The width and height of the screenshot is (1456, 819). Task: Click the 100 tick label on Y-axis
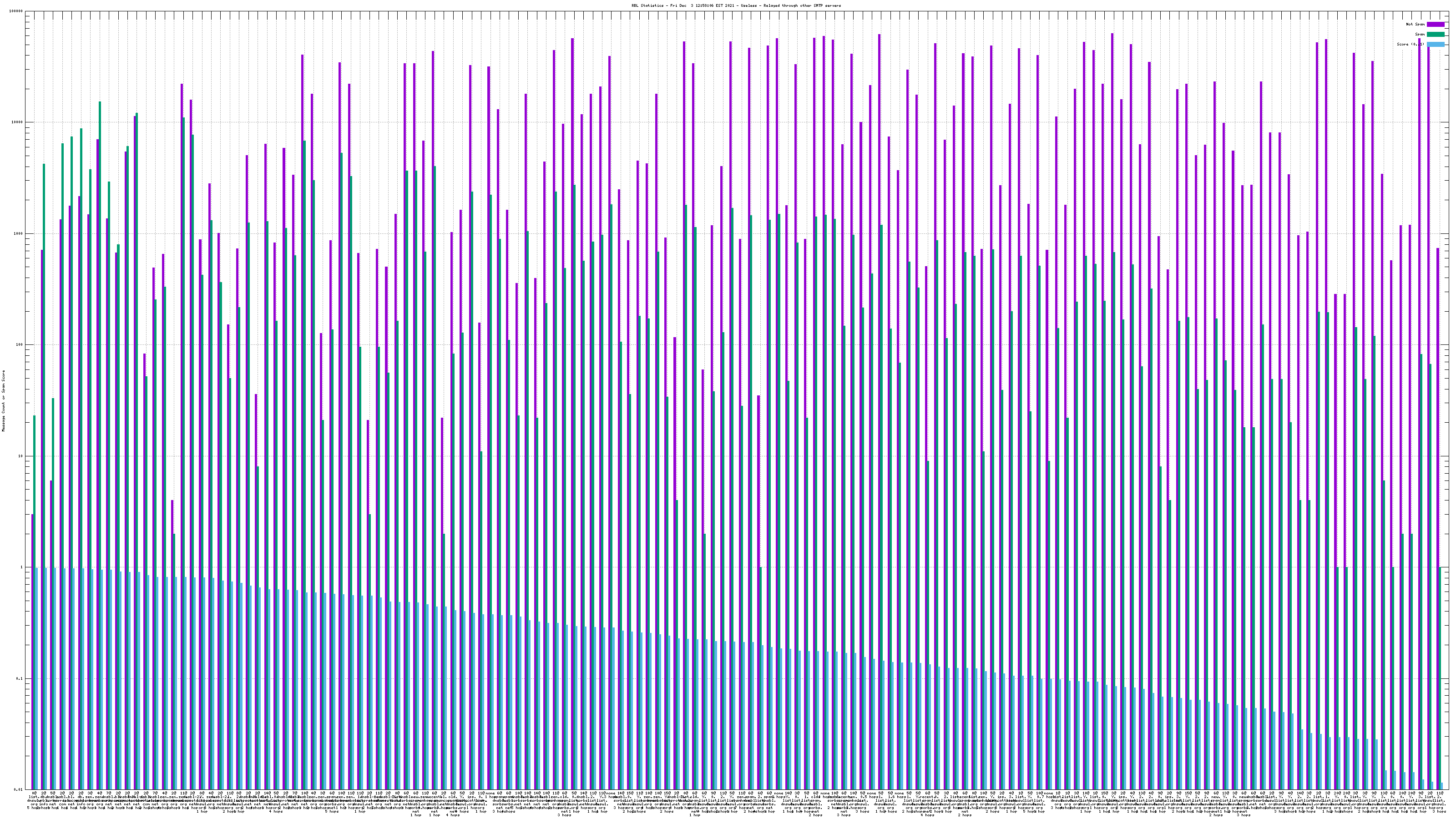click(x=20, y=345)
